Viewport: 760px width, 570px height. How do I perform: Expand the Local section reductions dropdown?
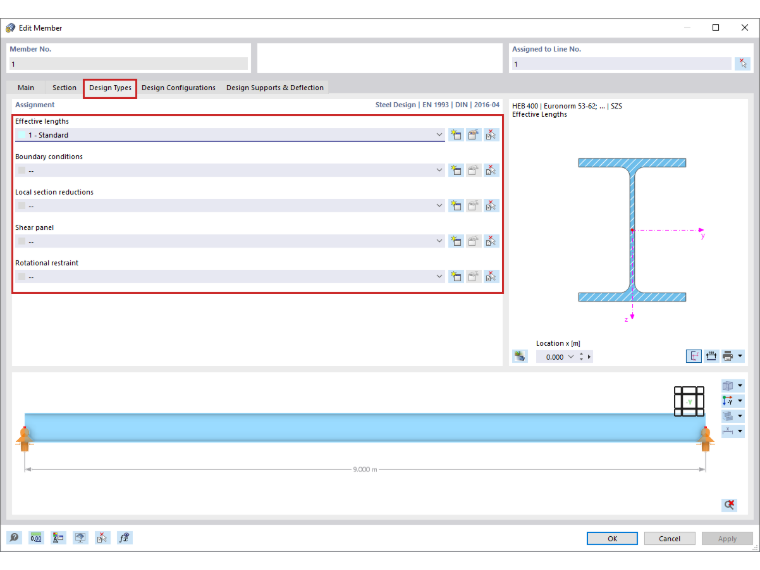pyautogui.click(x=439, y=206)
